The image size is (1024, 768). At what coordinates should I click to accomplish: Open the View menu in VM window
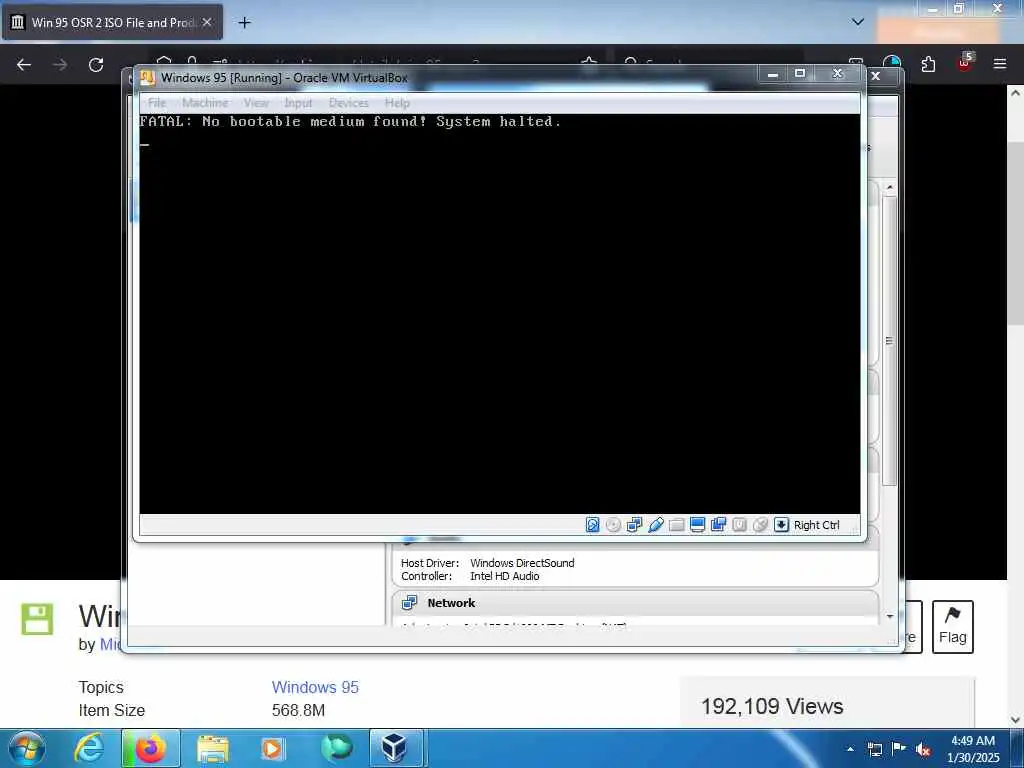coord(256,103)
